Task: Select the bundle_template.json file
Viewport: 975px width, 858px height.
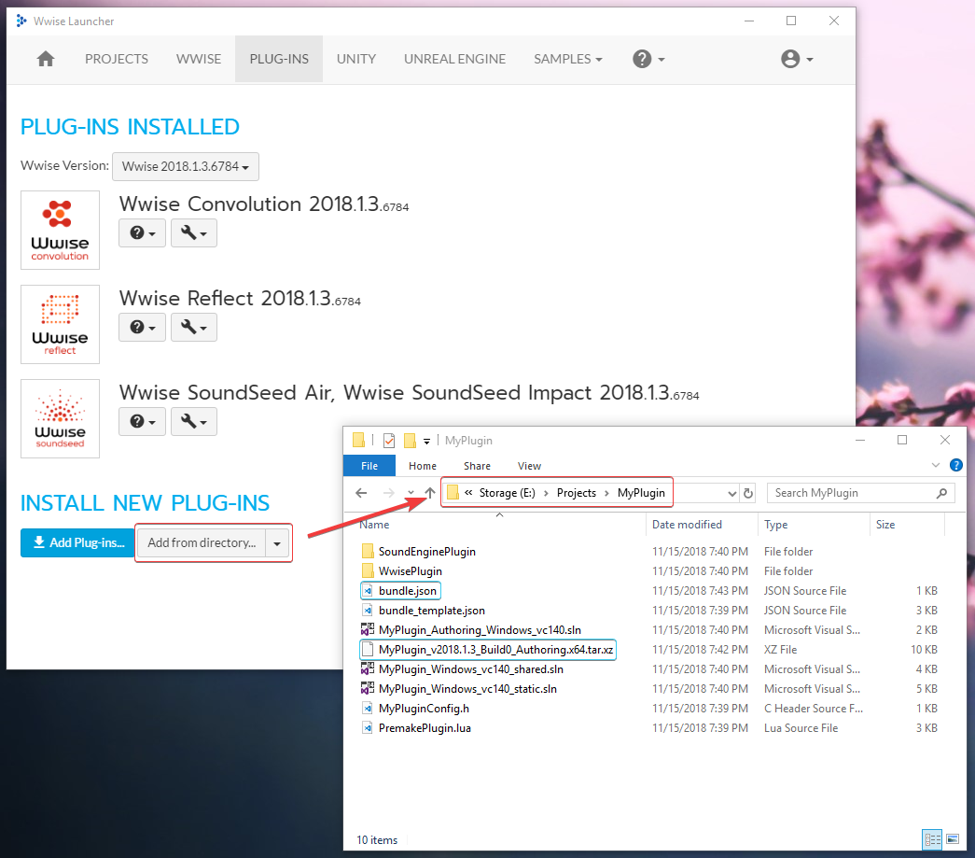Action: (x=432, y=611)
